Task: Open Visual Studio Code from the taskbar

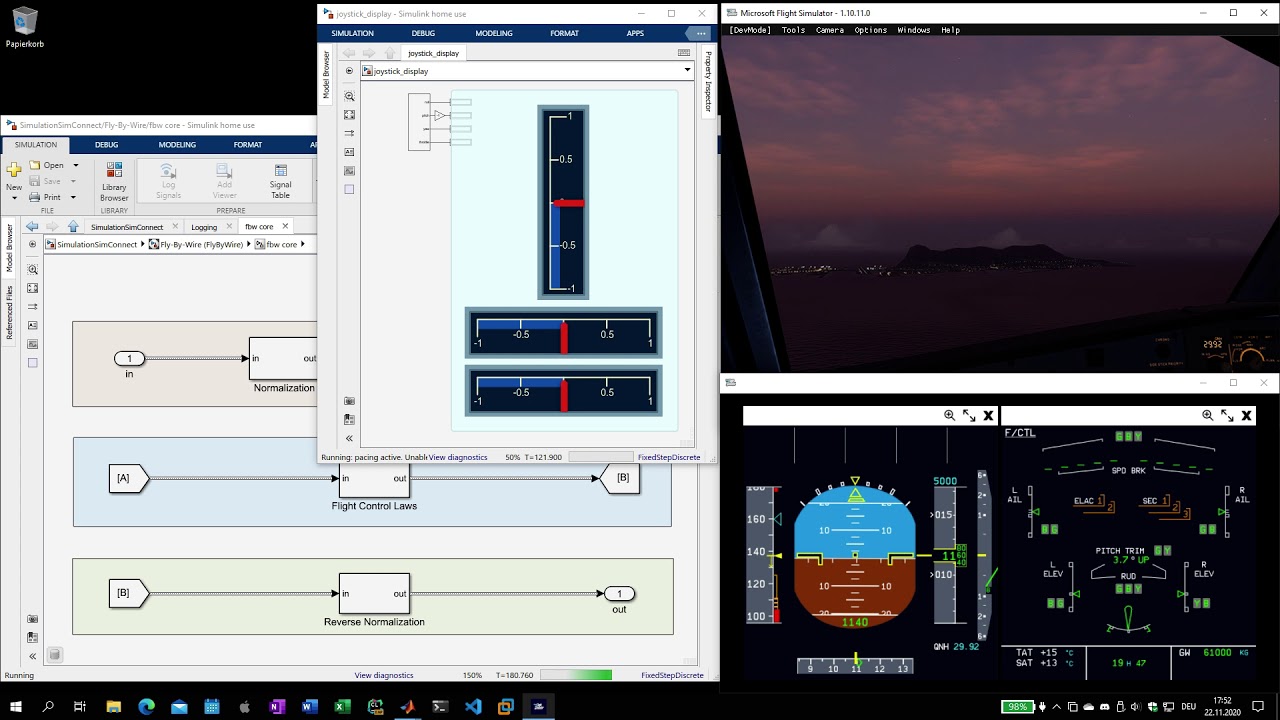Action: coord(472,706)
